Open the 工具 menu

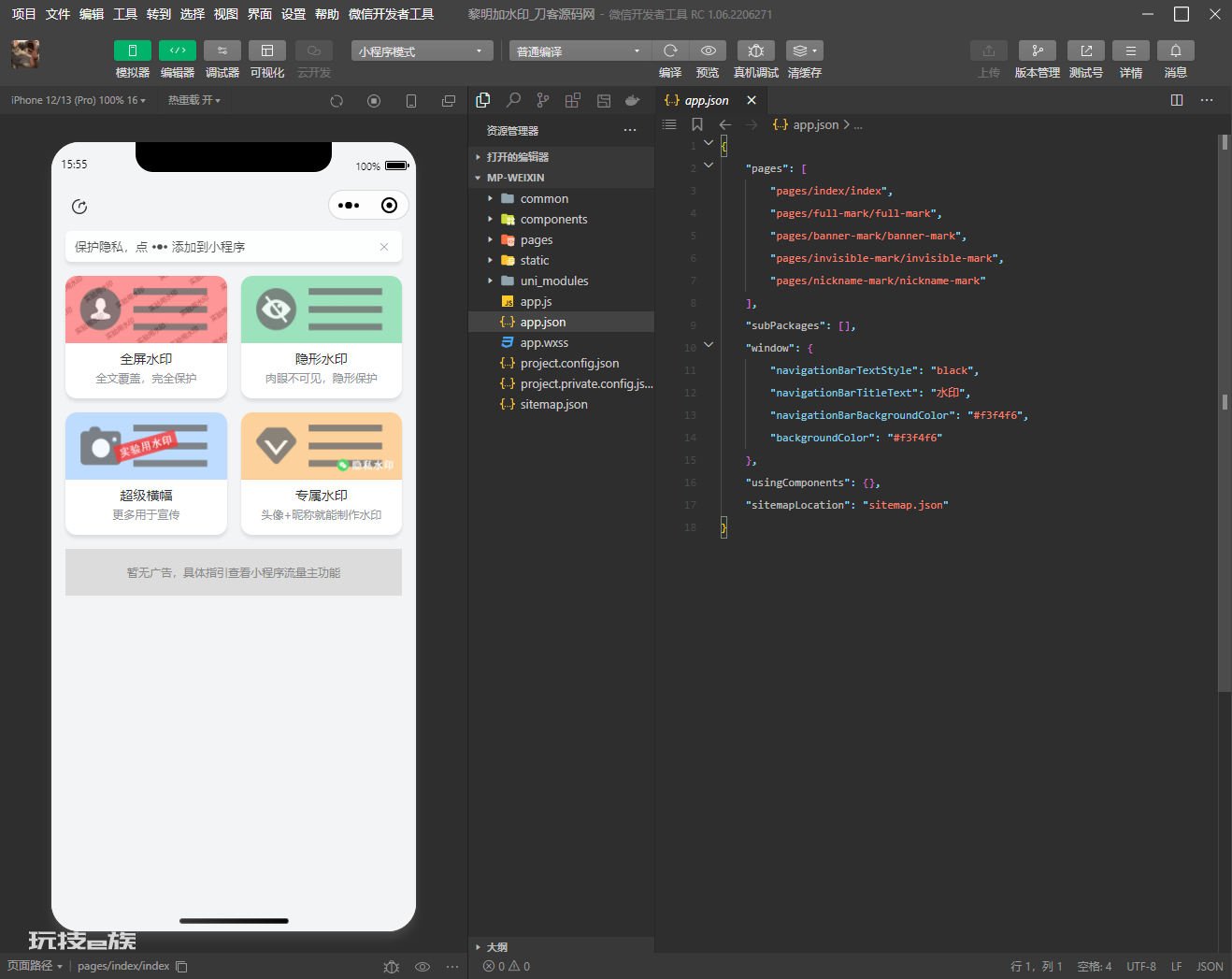coord(125,14)
